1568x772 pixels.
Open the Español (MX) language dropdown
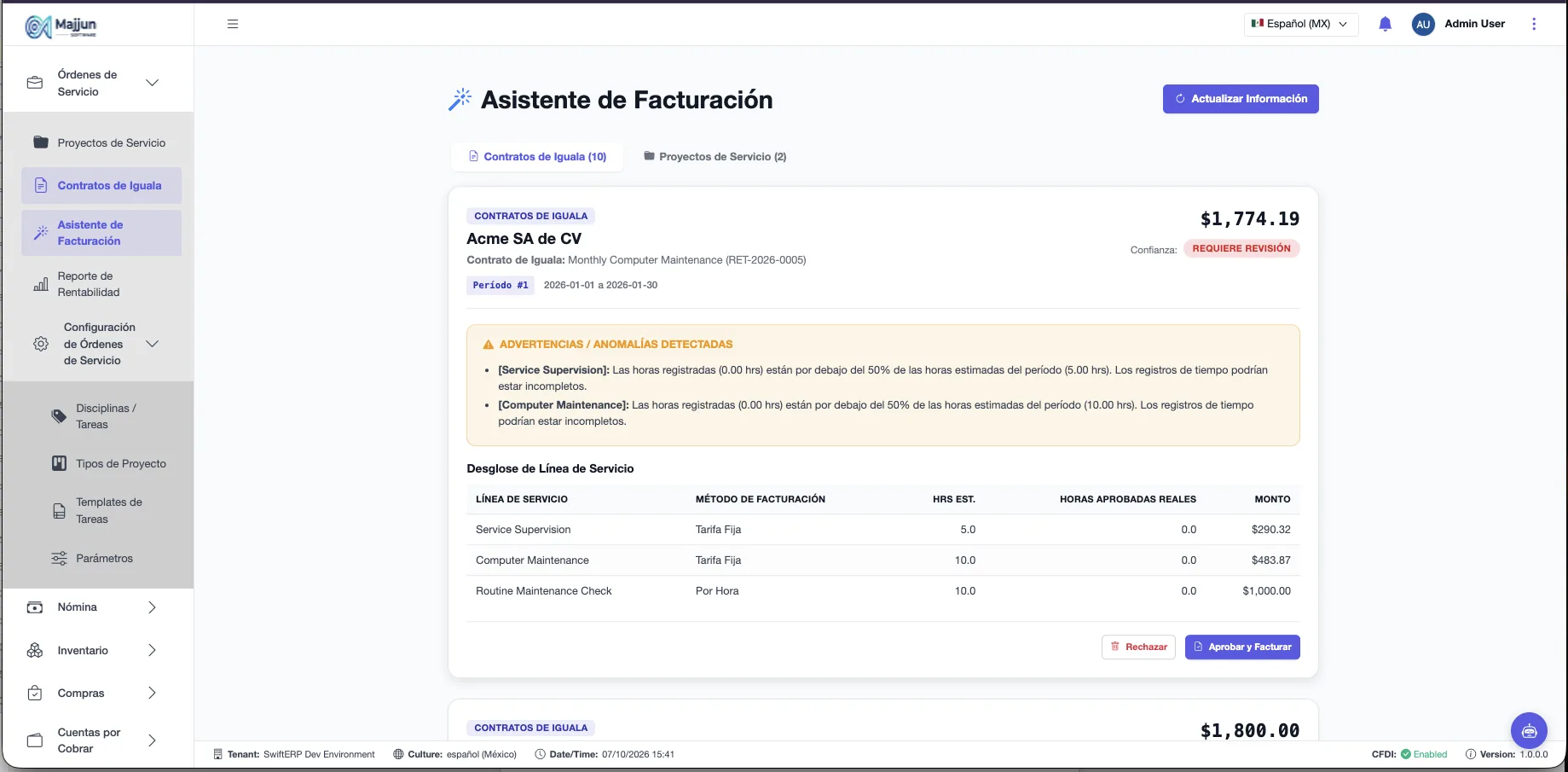pos(1300,24)
